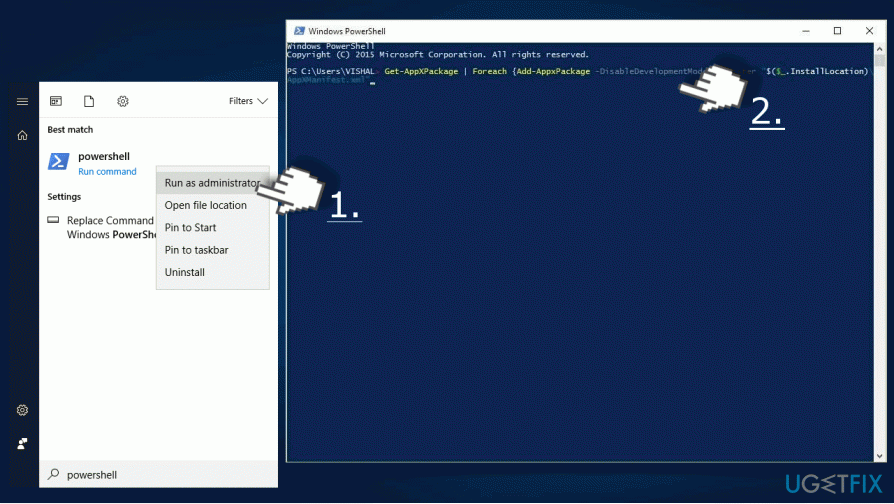The width and height of the screenshot is (894, 504).
Task: Click the Get-AppXPackage command text in PowerShell
Action: coord(421,71)
